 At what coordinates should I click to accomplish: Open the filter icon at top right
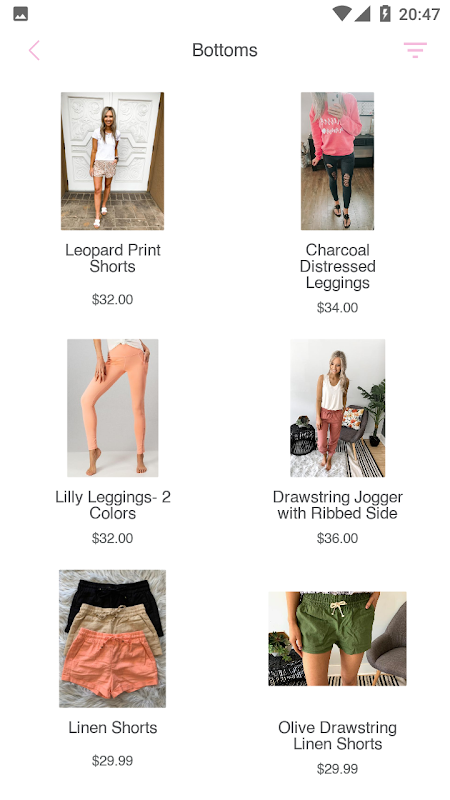pos(415,50)
